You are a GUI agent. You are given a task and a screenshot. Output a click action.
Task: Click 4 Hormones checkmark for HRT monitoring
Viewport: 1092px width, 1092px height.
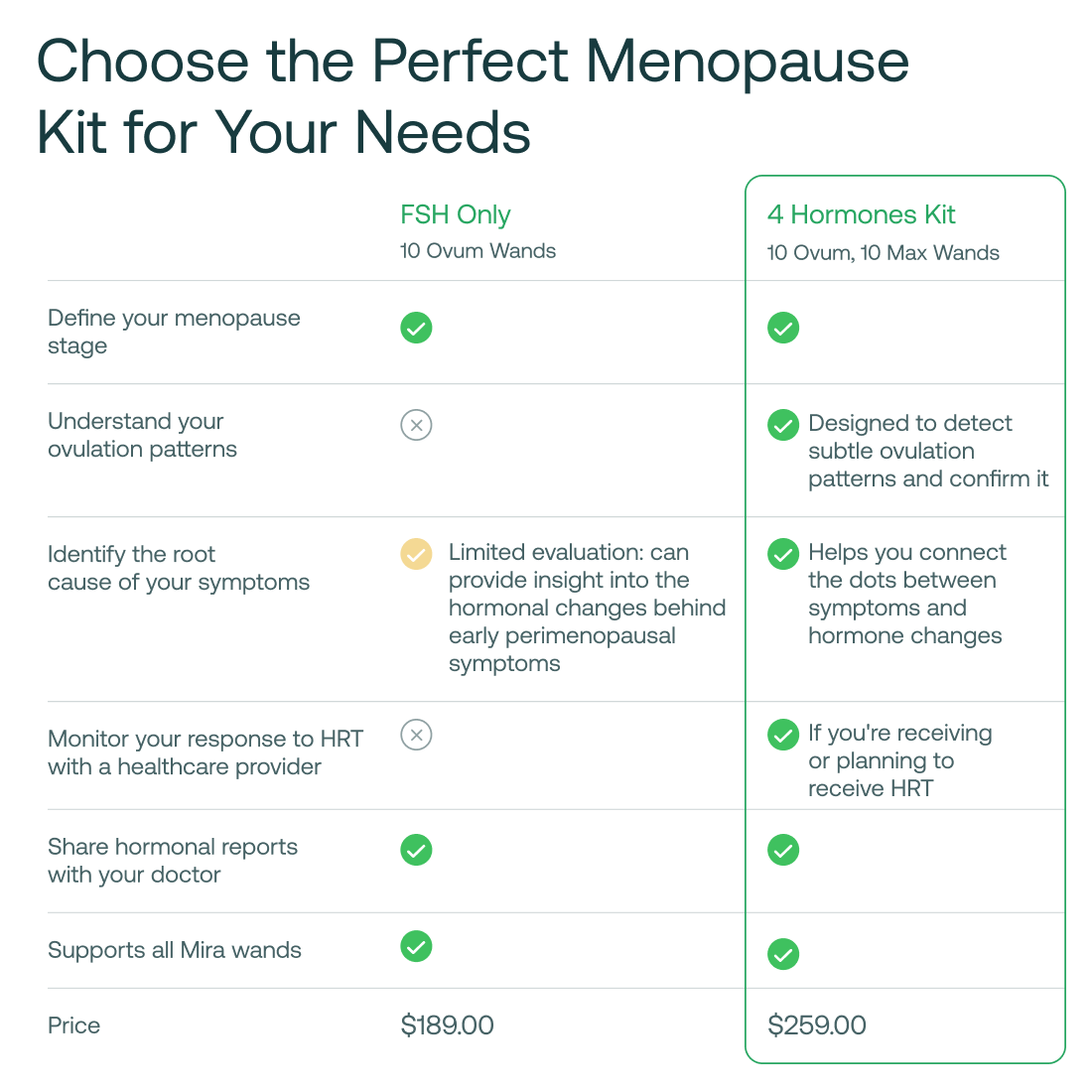[x=783, y=735]
